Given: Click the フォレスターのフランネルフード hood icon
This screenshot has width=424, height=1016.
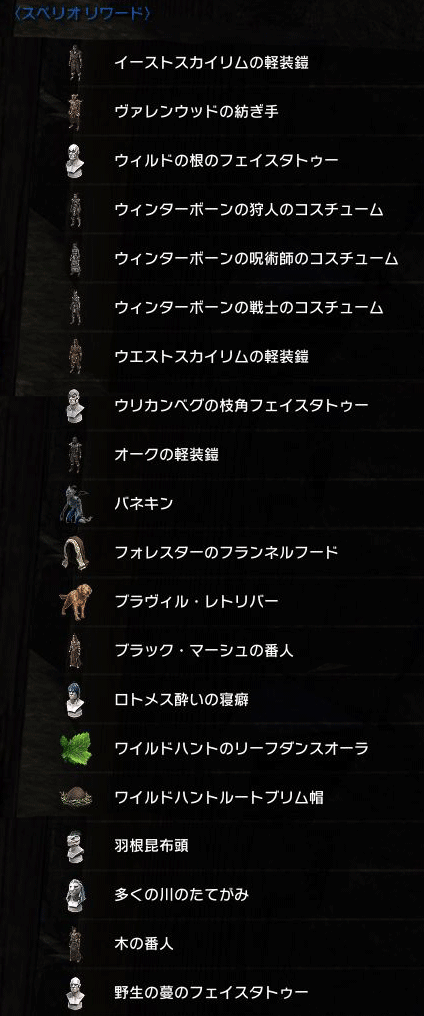Looking at the screenshot, I should pyautogui.click(x=76, y=553).
